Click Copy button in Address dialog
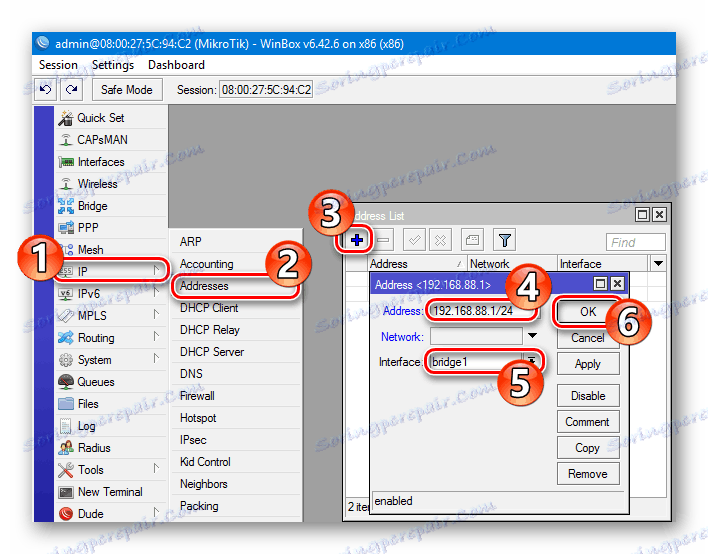This screenshot has height=554, width=708. click(x=588, y=448)
